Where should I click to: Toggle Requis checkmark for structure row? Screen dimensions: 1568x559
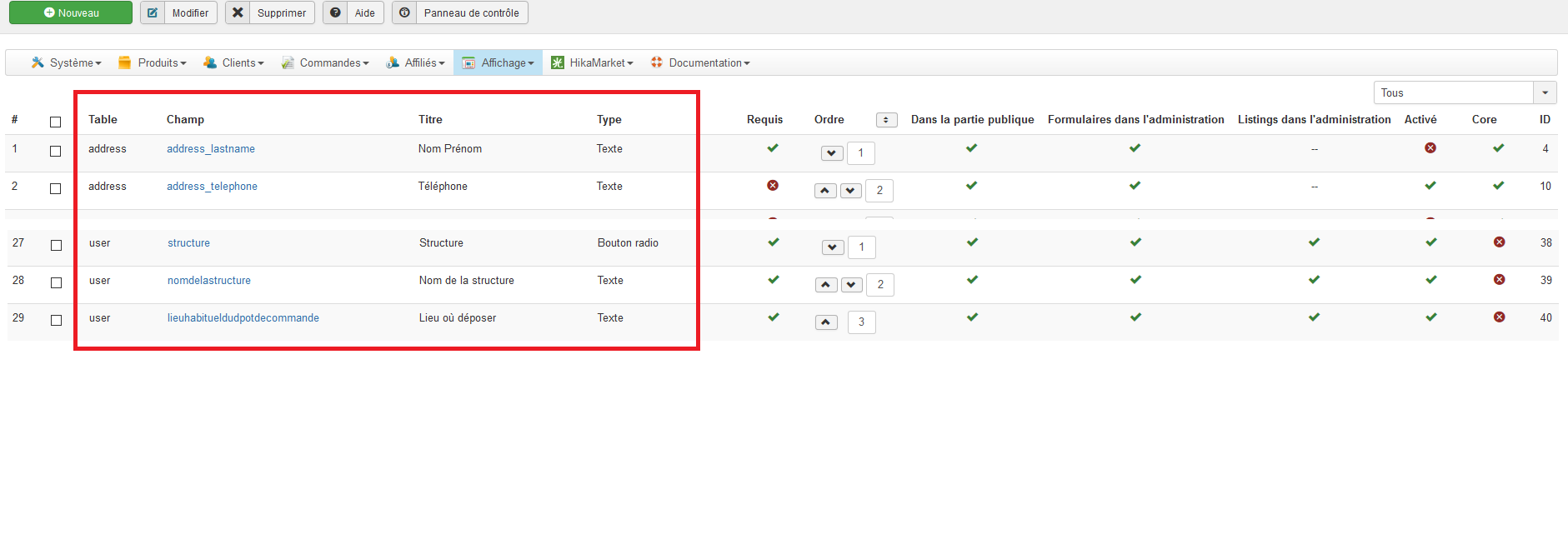(774, 242)
